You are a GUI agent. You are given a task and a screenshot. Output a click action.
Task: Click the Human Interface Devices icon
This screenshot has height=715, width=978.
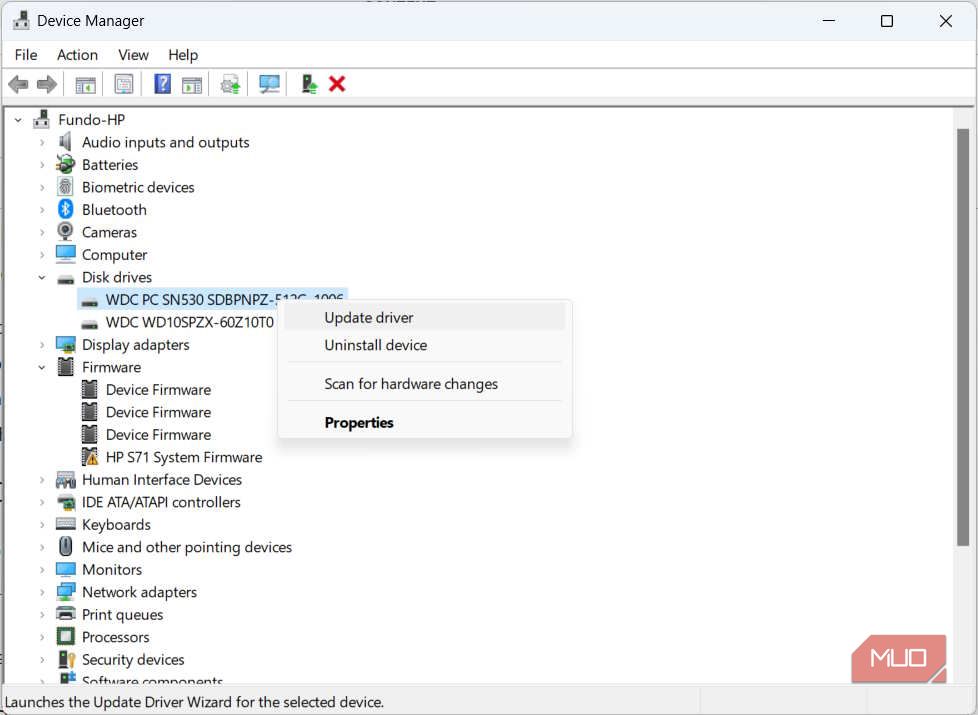click(x=65, y=479)
